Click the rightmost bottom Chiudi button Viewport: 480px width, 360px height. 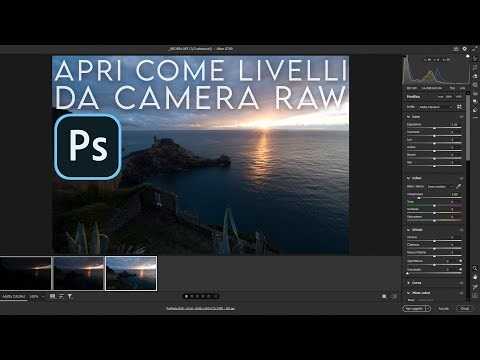coord(465,309)
